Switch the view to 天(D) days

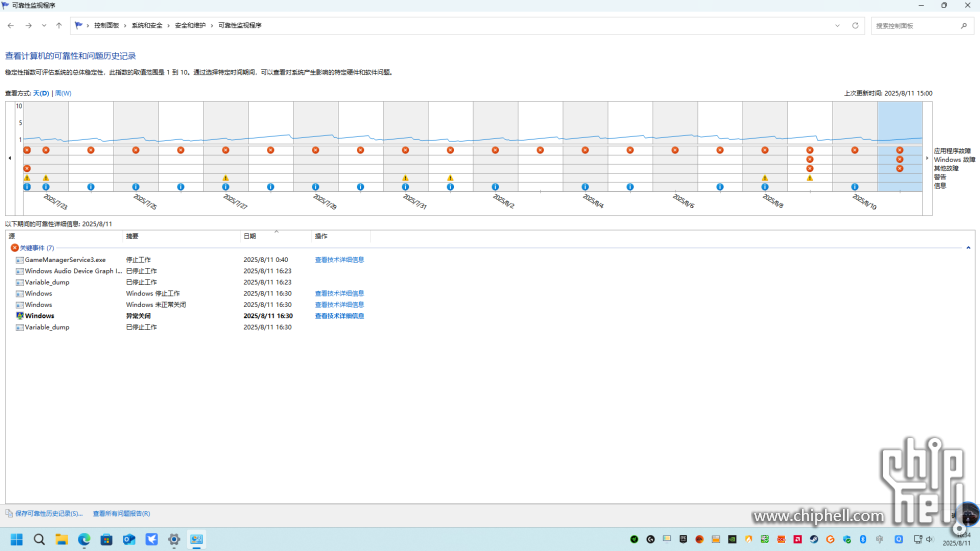[41, 93]
